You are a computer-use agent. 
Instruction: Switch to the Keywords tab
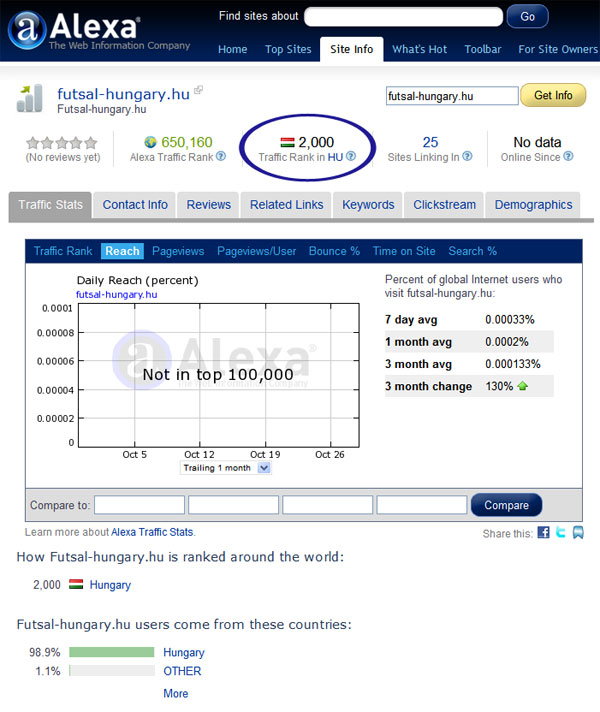[x=368, y=205]
